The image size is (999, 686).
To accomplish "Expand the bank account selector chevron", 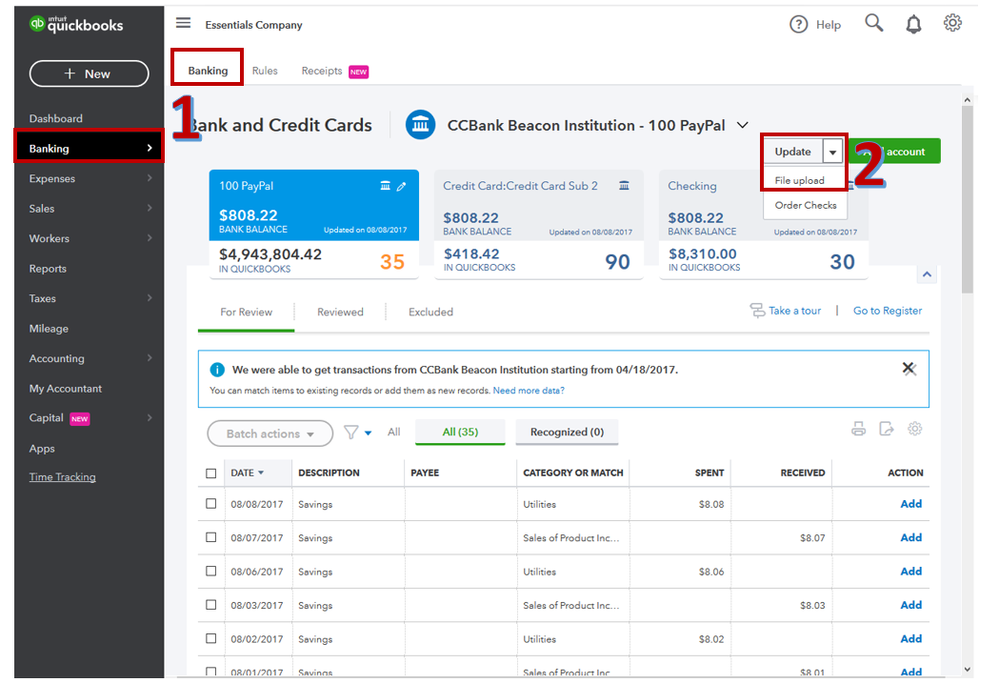I will coord(742,125).
